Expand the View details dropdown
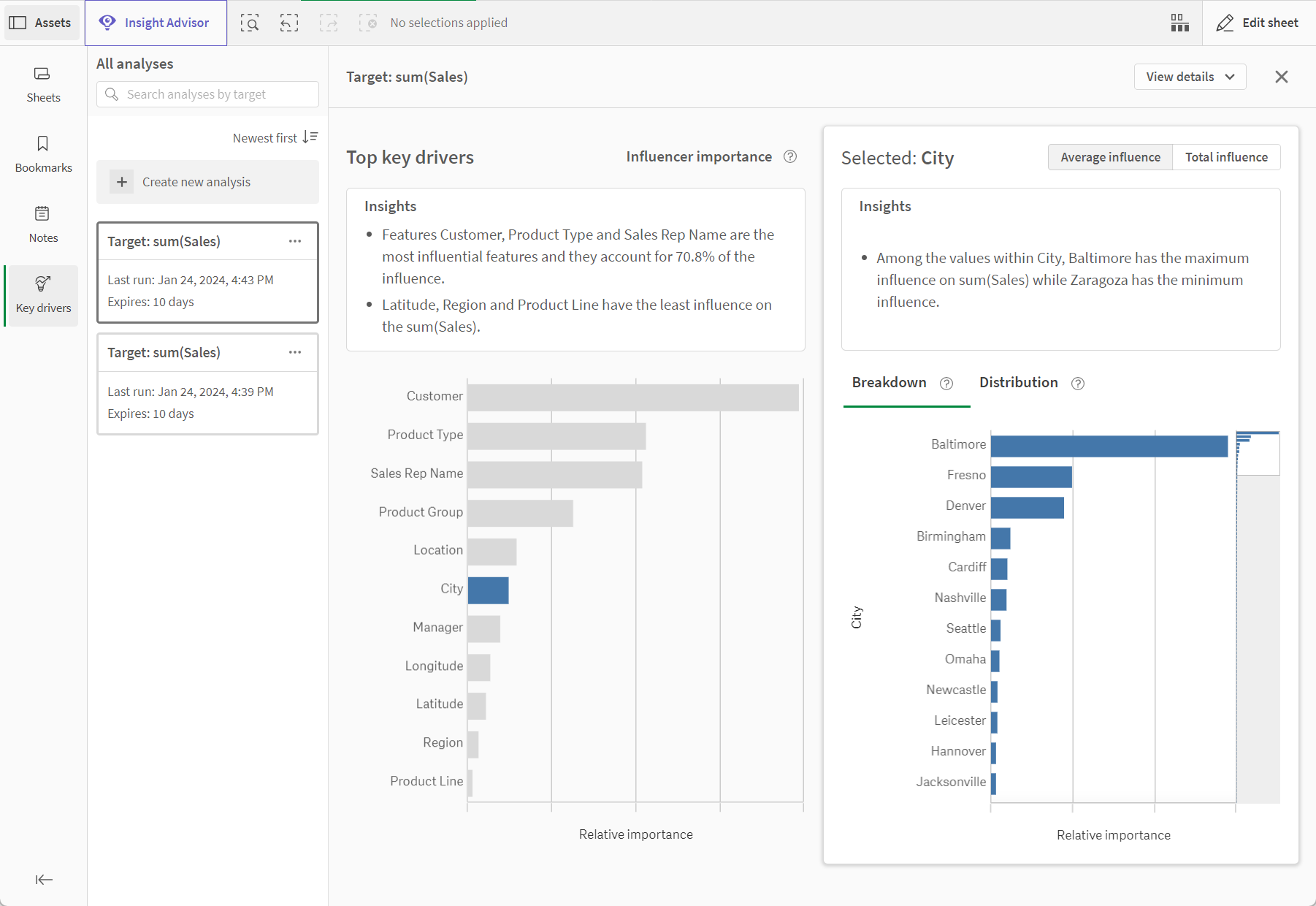1316x906 pixels. pos(1190,77)
